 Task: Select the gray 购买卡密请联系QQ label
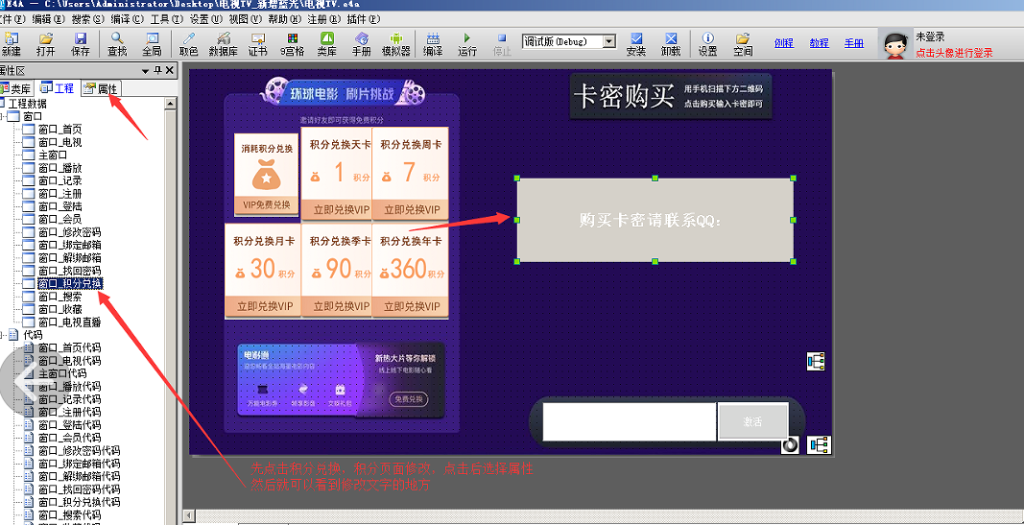click(655, 220)
